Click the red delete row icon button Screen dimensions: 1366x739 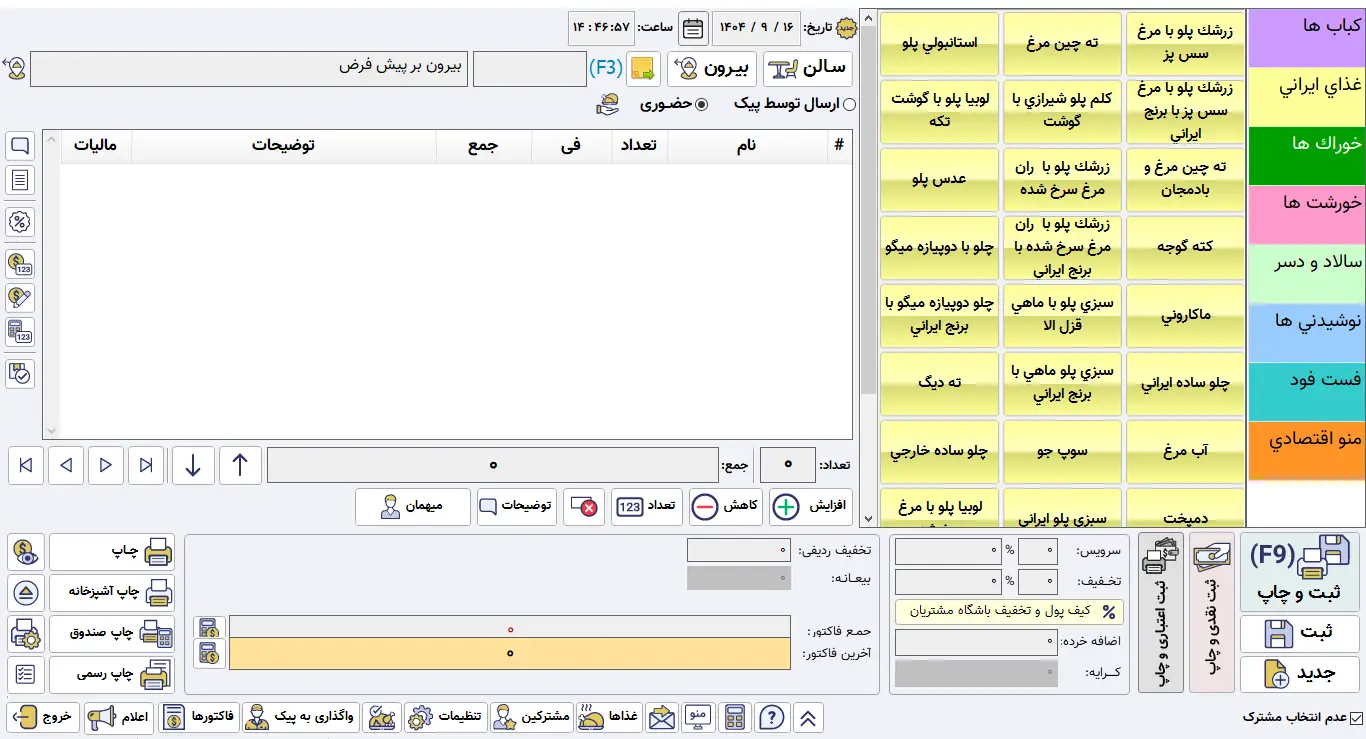pyautogui.click(x=585, y=507)
